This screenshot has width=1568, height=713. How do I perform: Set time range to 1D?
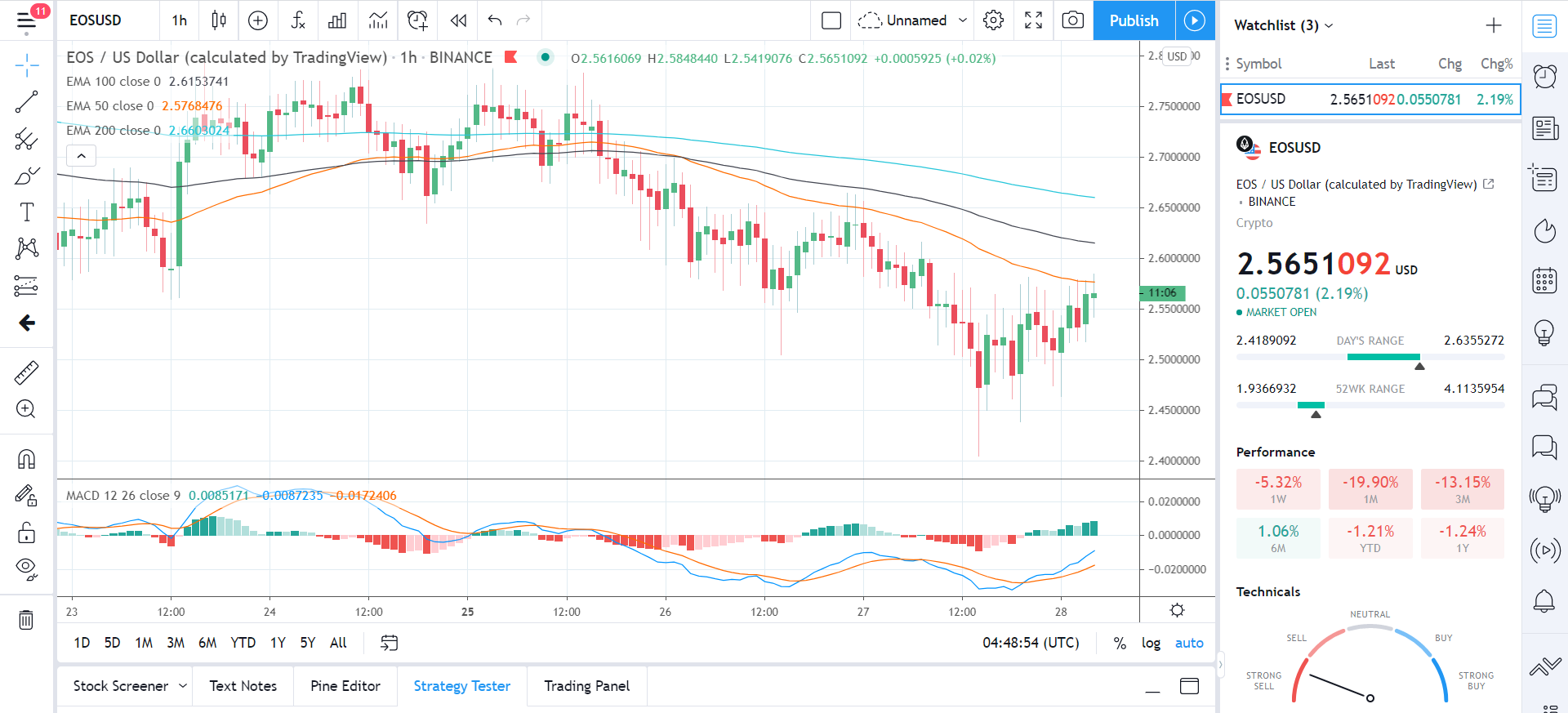pyautogui.click(x=82, y=643)
